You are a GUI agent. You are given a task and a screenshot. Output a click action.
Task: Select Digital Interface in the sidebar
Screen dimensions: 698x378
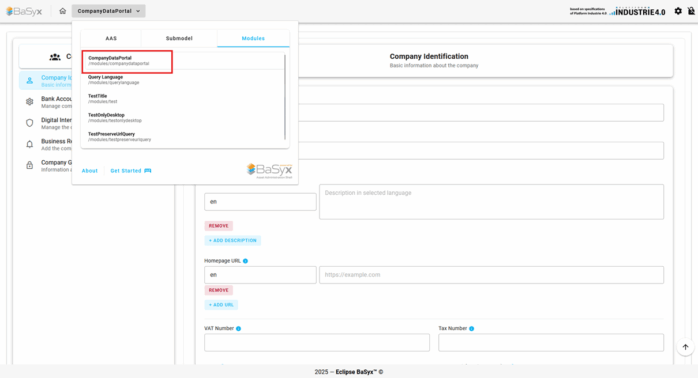[x=46, y=123]
